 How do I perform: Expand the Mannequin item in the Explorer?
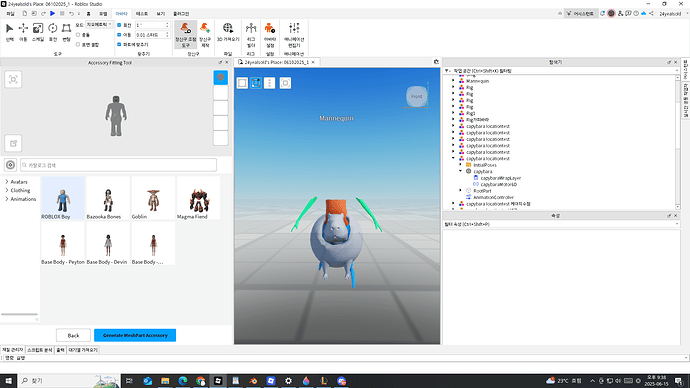(x=453, y=81)
